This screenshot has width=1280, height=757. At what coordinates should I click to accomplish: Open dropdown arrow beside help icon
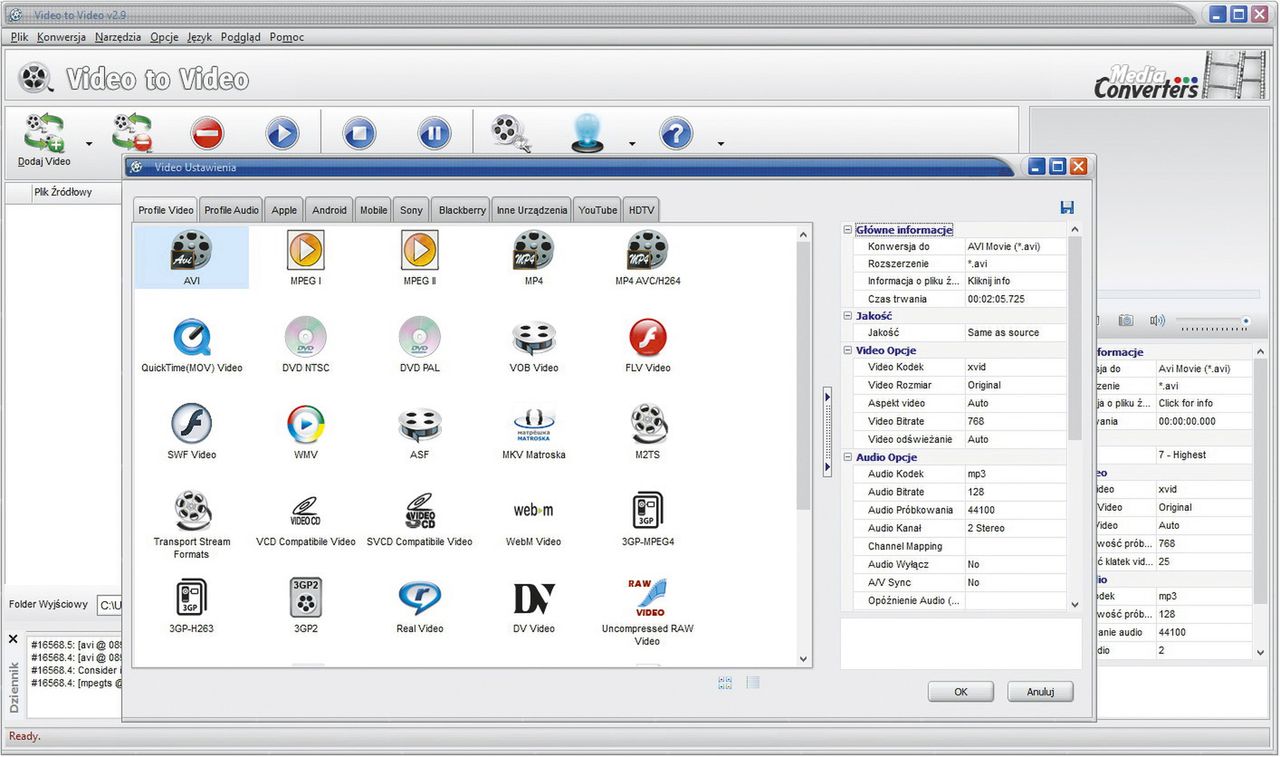click(x=720, y=144)
